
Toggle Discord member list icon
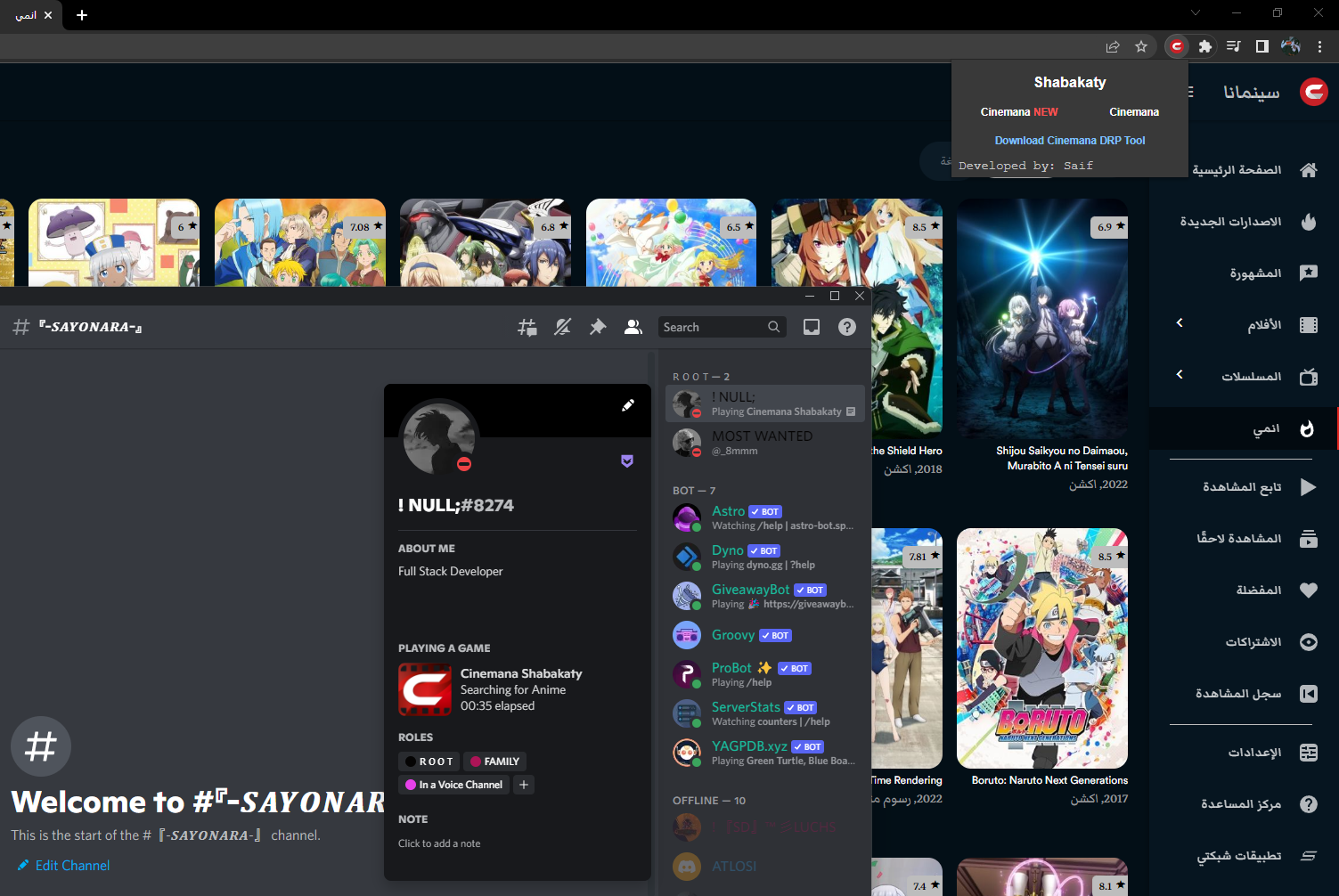coord(633,328)
